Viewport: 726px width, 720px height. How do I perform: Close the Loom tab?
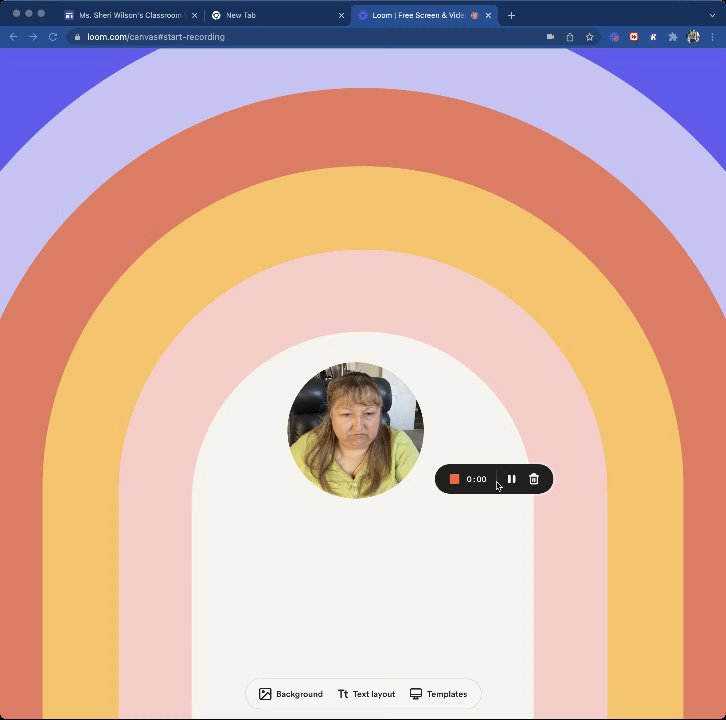488,15
